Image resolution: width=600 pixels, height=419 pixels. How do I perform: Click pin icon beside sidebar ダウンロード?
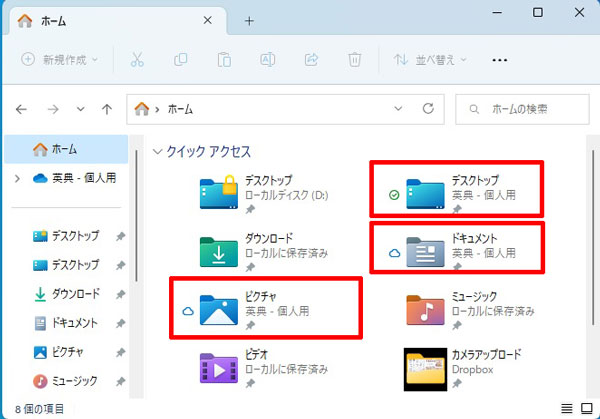coord(121,294)
